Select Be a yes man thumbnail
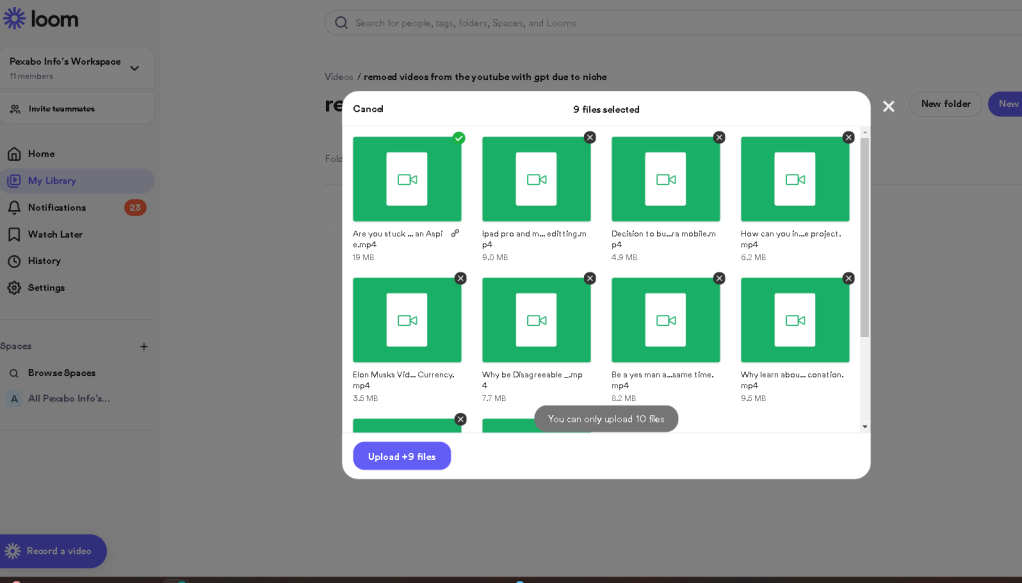This screenshot has height=583, width=1022. coord(665,320)
